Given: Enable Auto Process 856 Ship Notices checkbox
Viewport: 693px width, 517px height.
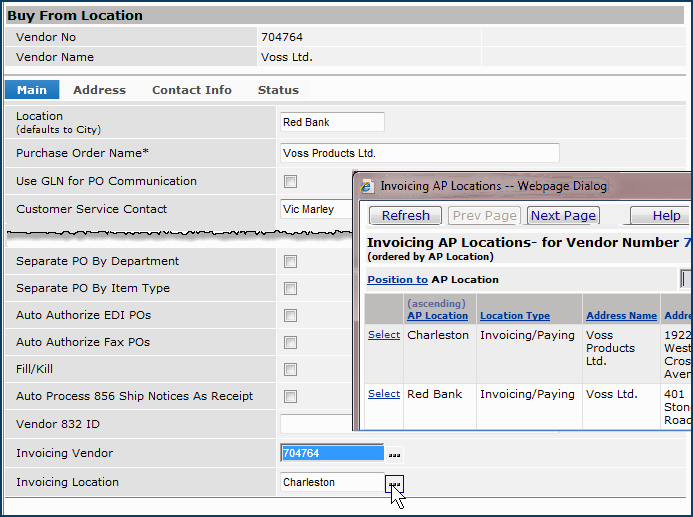Looking at the screenshot, I should coord(290,397).
